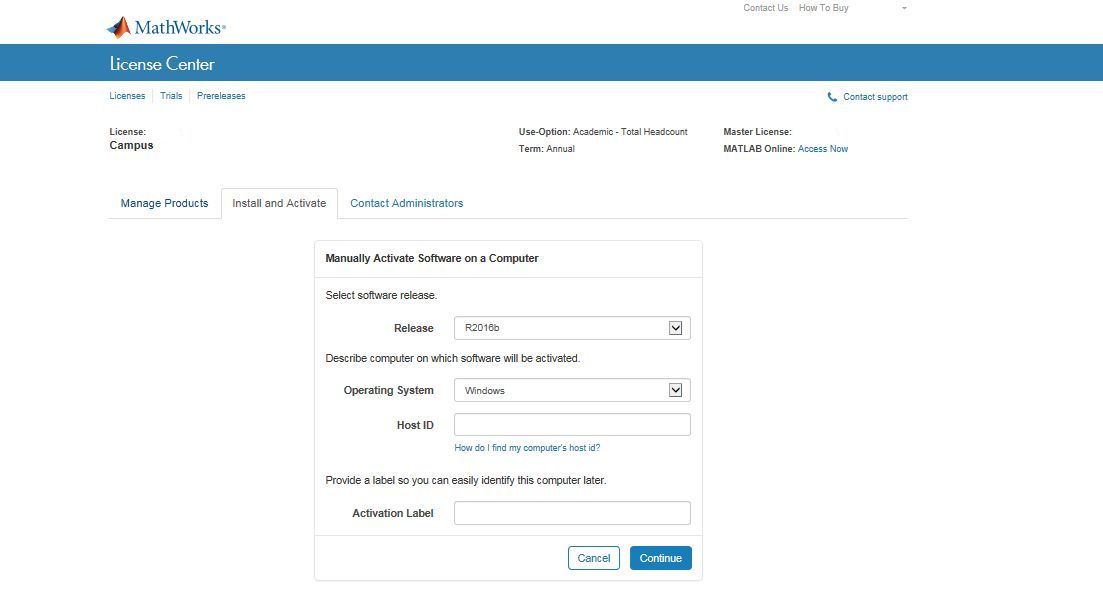Click the phone icon beside Contact support

[x=832, y=97]
